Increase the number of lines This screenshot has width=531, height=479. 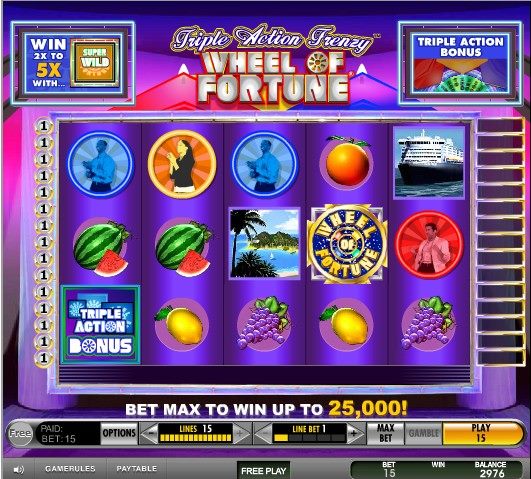[242, 433]
